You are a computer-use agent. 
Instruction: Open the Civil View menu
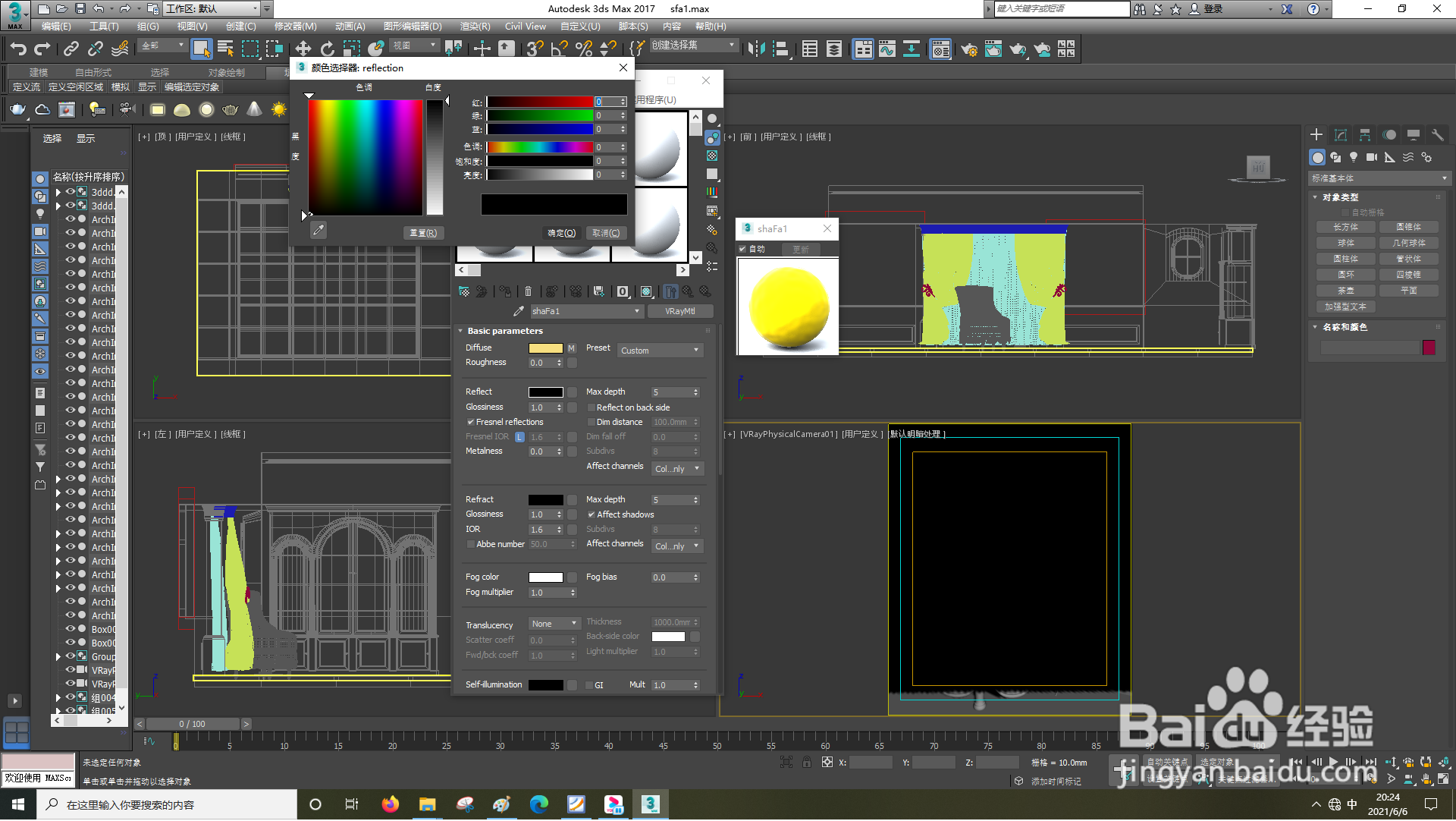(x=525, y=27)
